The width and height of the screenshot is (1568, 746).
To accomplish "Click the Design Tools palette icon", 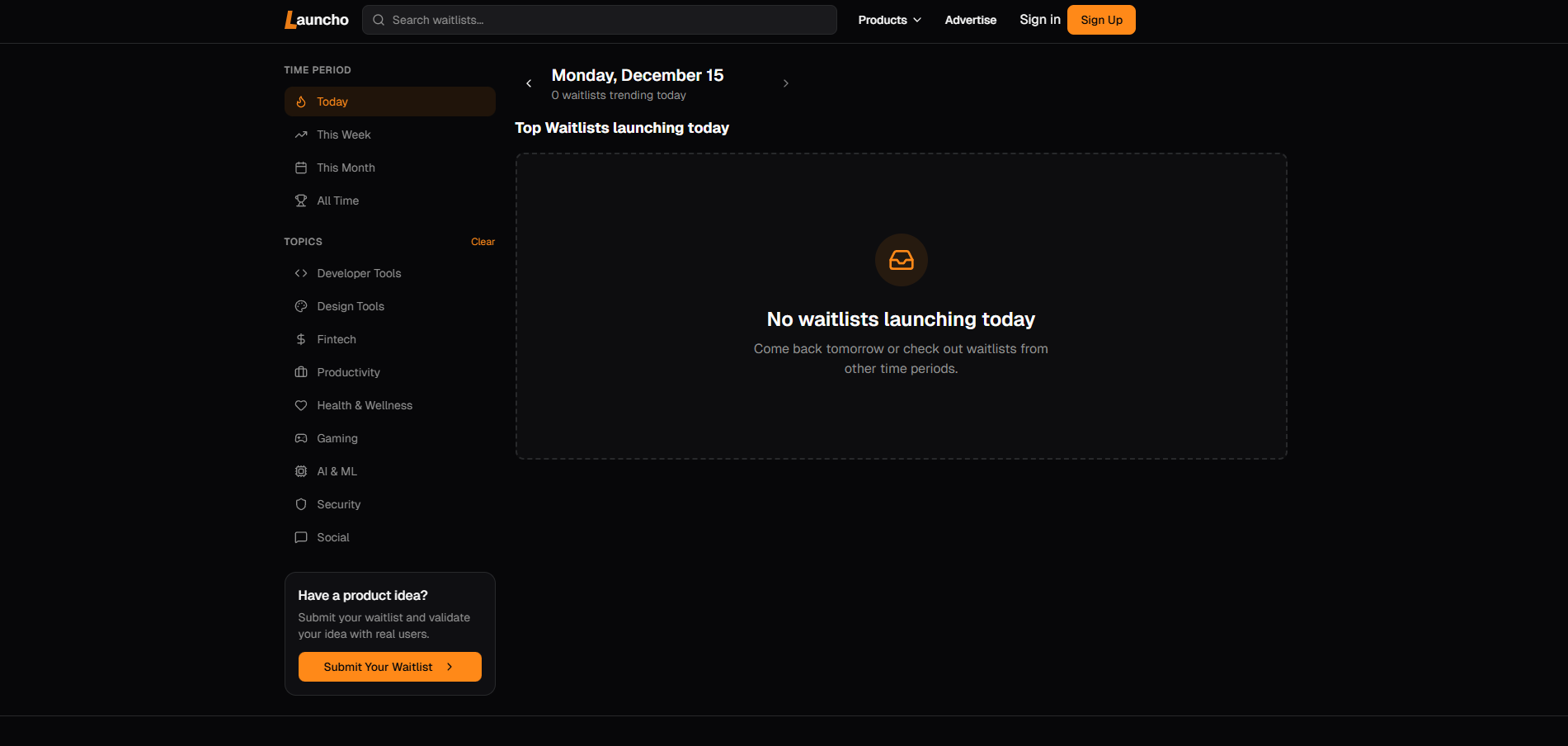I will [x=301, y=306].
